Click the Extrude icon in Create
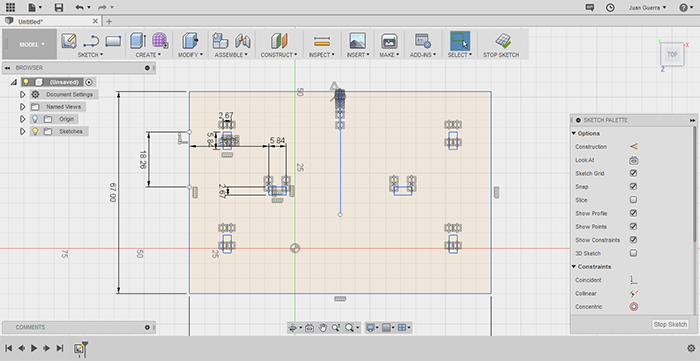Viewport: 700px width, 361px height. coord(138,41)
